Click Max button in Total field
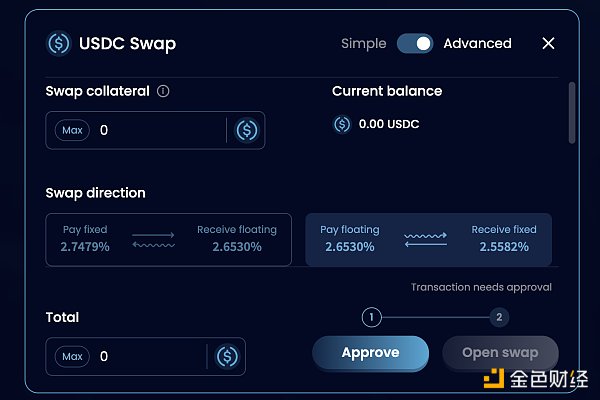The height and width of the screenshot is (400, 600). [72, 356]
